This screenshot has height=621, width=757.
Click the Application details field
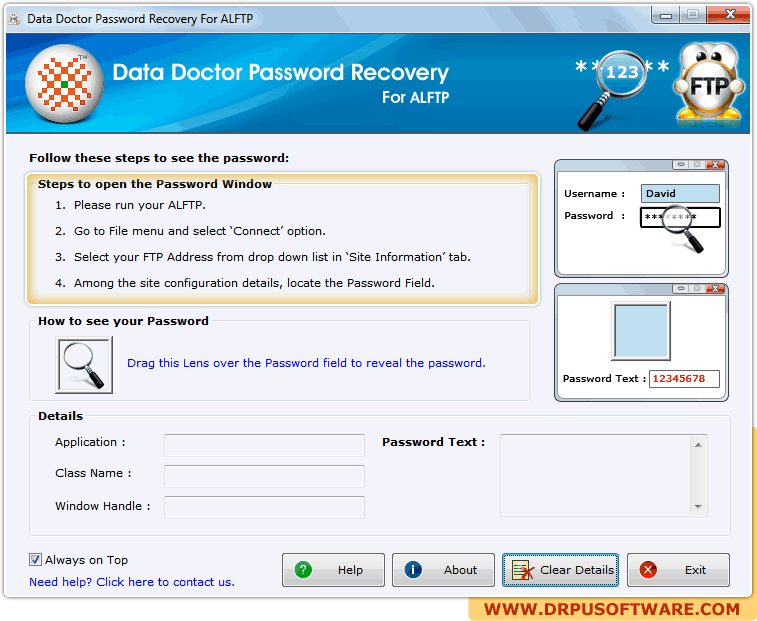click(264, 445)
